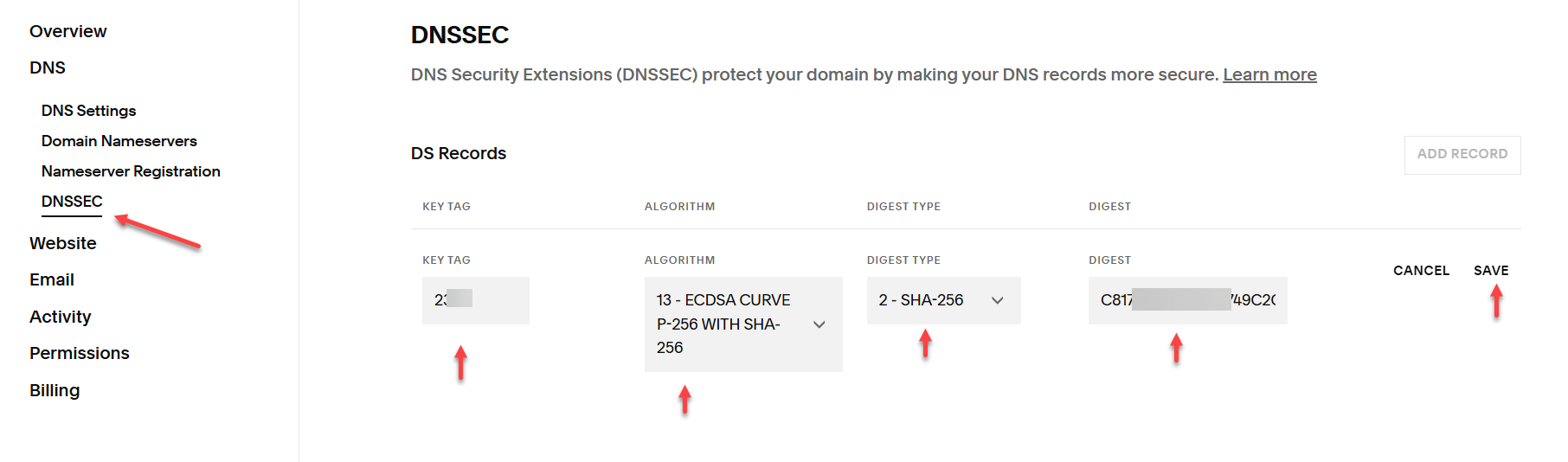Open the Activity section
The height and width of the screenshot is (462, 1568).
(60, 317)
